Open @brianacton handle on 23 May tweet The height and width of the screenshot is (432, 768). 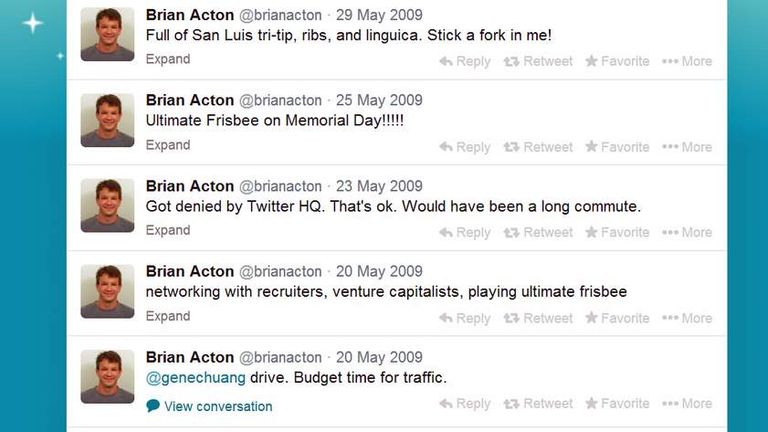coord(280,186)
